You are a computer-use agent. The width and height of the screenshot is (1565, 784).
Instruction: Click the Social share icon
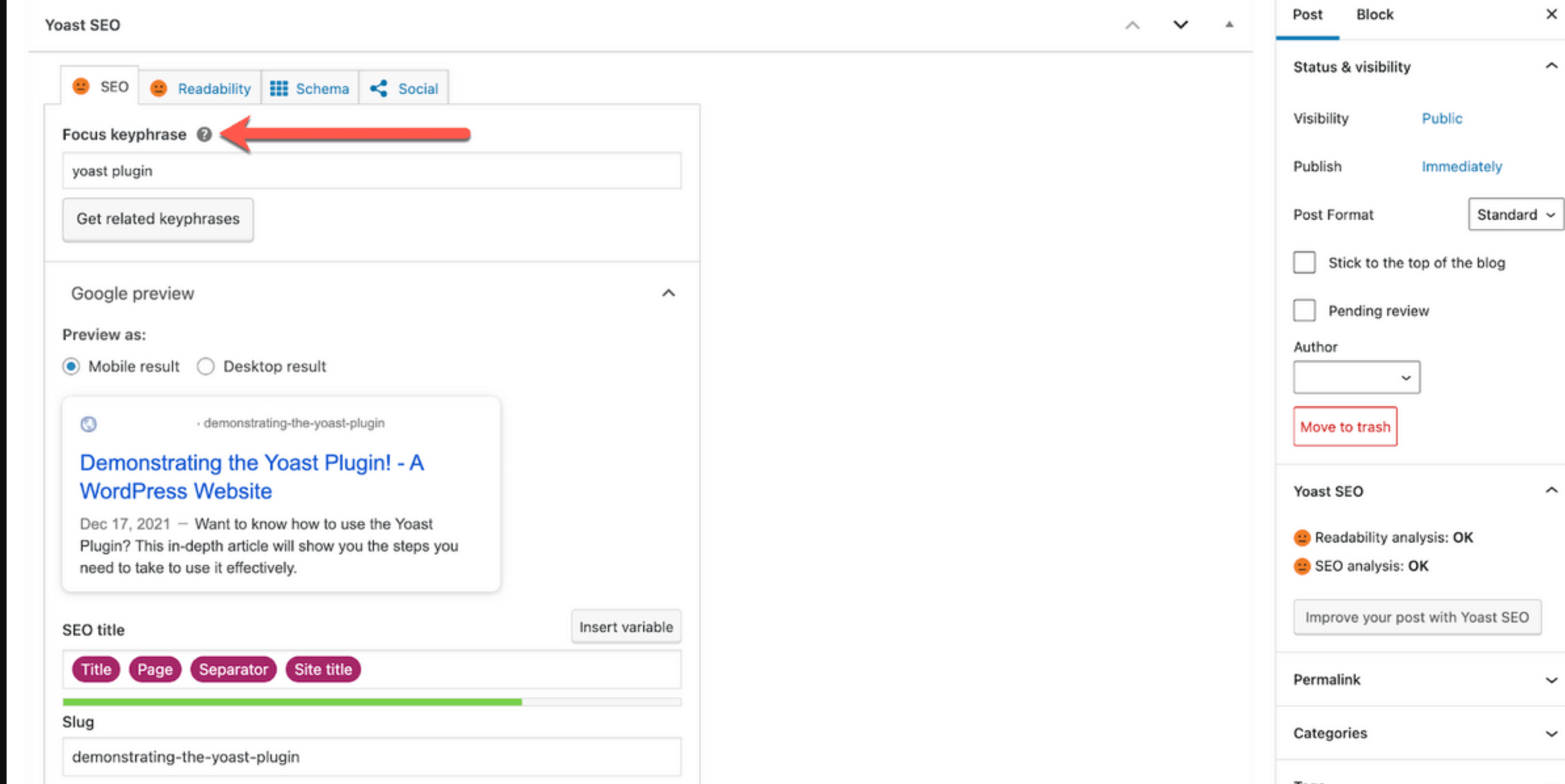pyautogui.click(x=379, y=89)
